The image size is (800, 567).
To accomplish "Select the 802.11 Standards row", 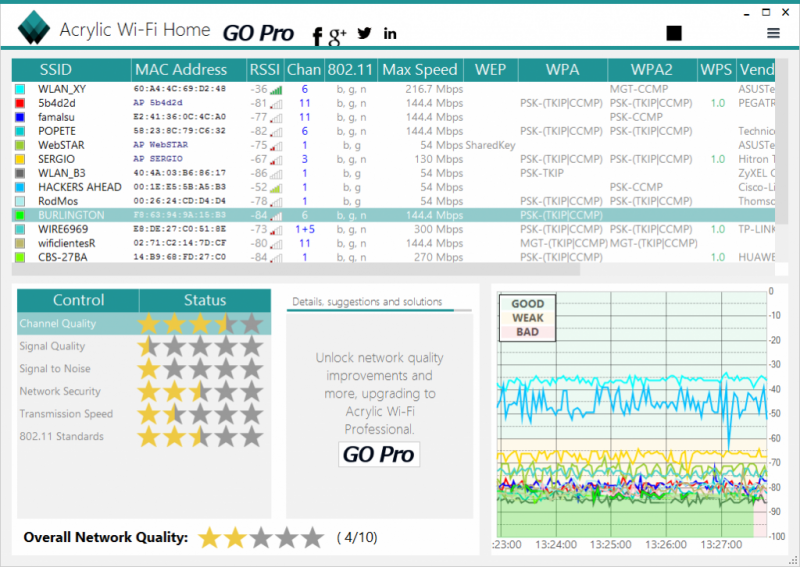I will 144,436.
